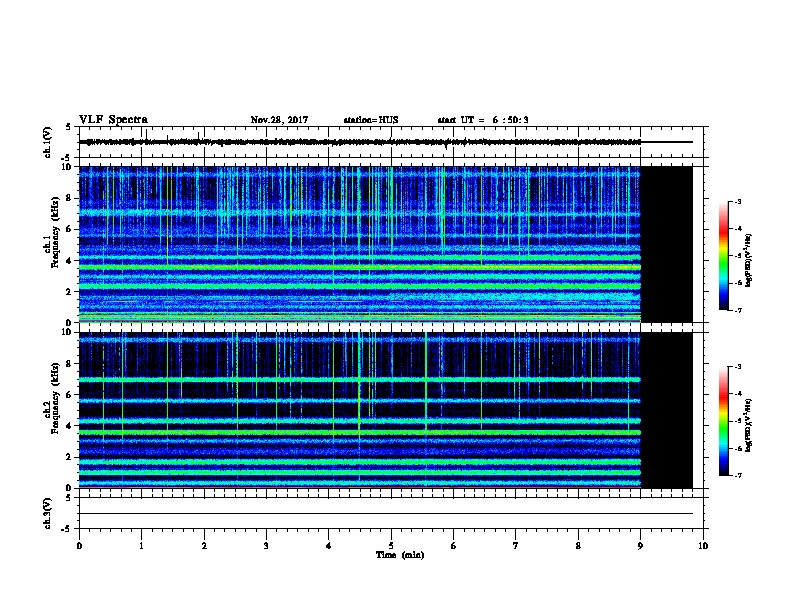Image resolution: width=792 pixels, height=612 pixels.
Task: Click tick label "3" on the Time axis
Action: coord(266,546)
